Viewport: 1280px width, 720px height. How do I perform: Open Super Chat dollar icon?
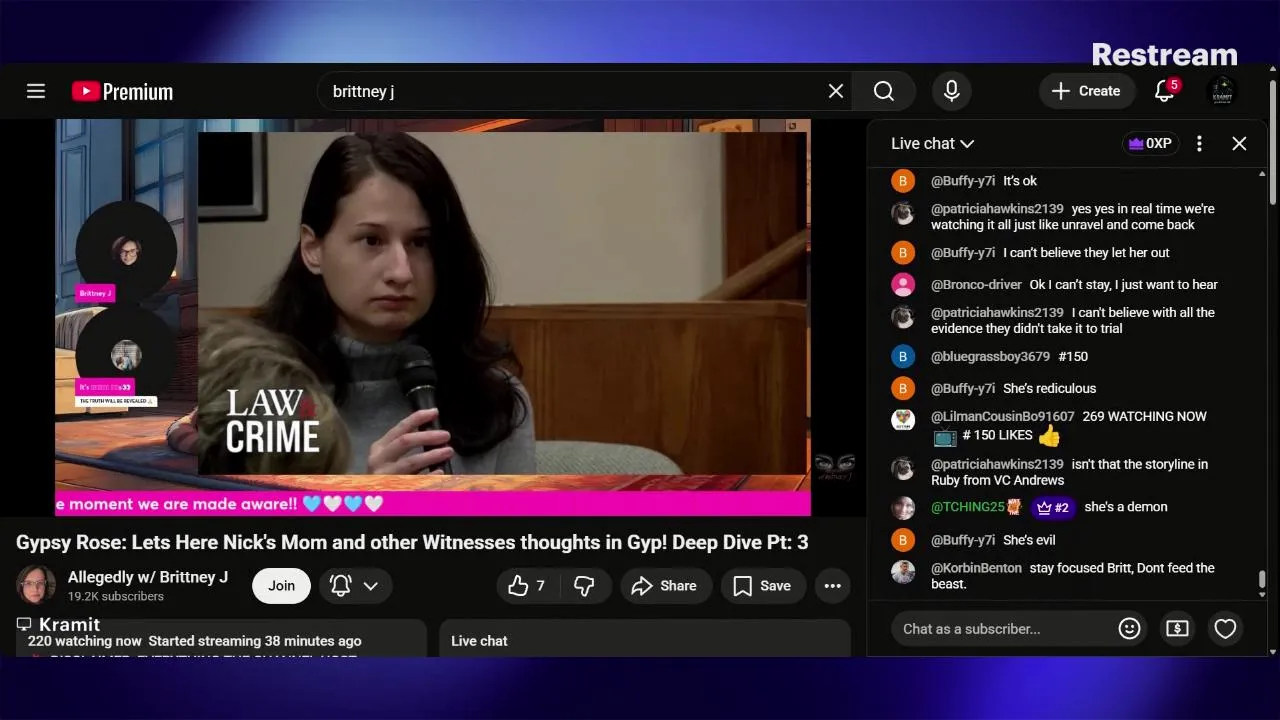1177,629
